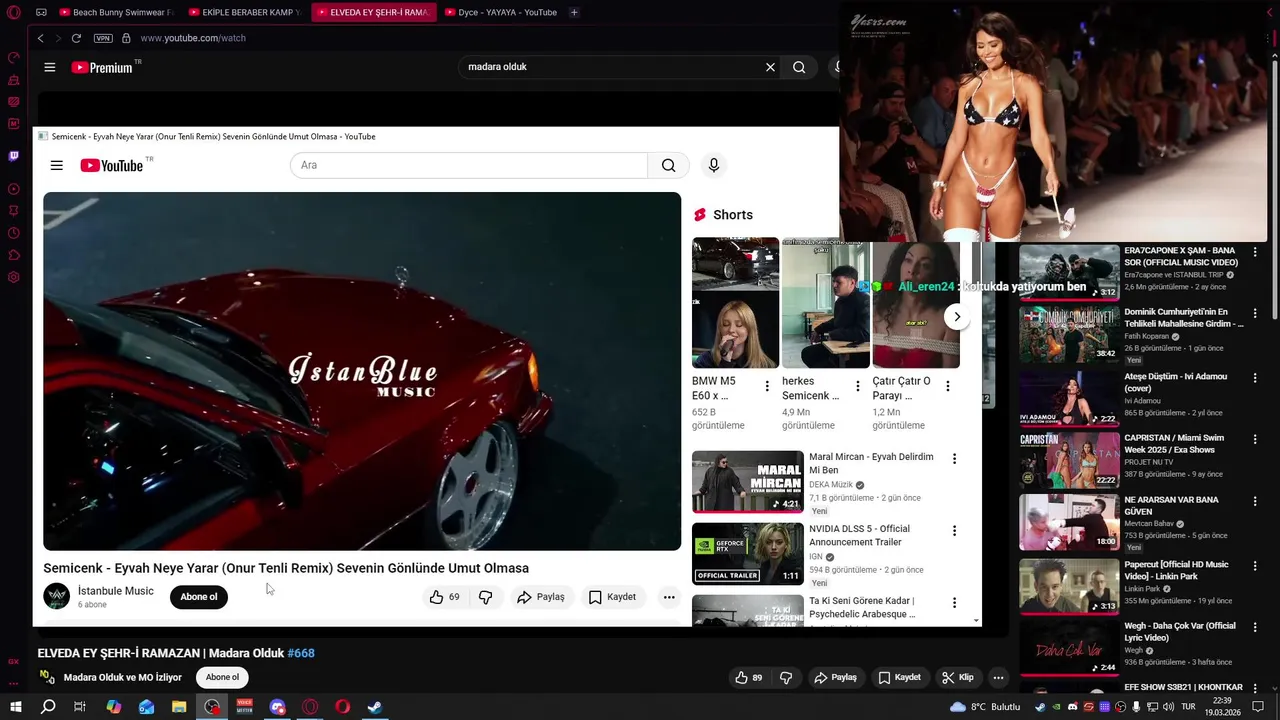Open GX Corner gamepad tab
The image size is (1280, 720).
[41, 12]
